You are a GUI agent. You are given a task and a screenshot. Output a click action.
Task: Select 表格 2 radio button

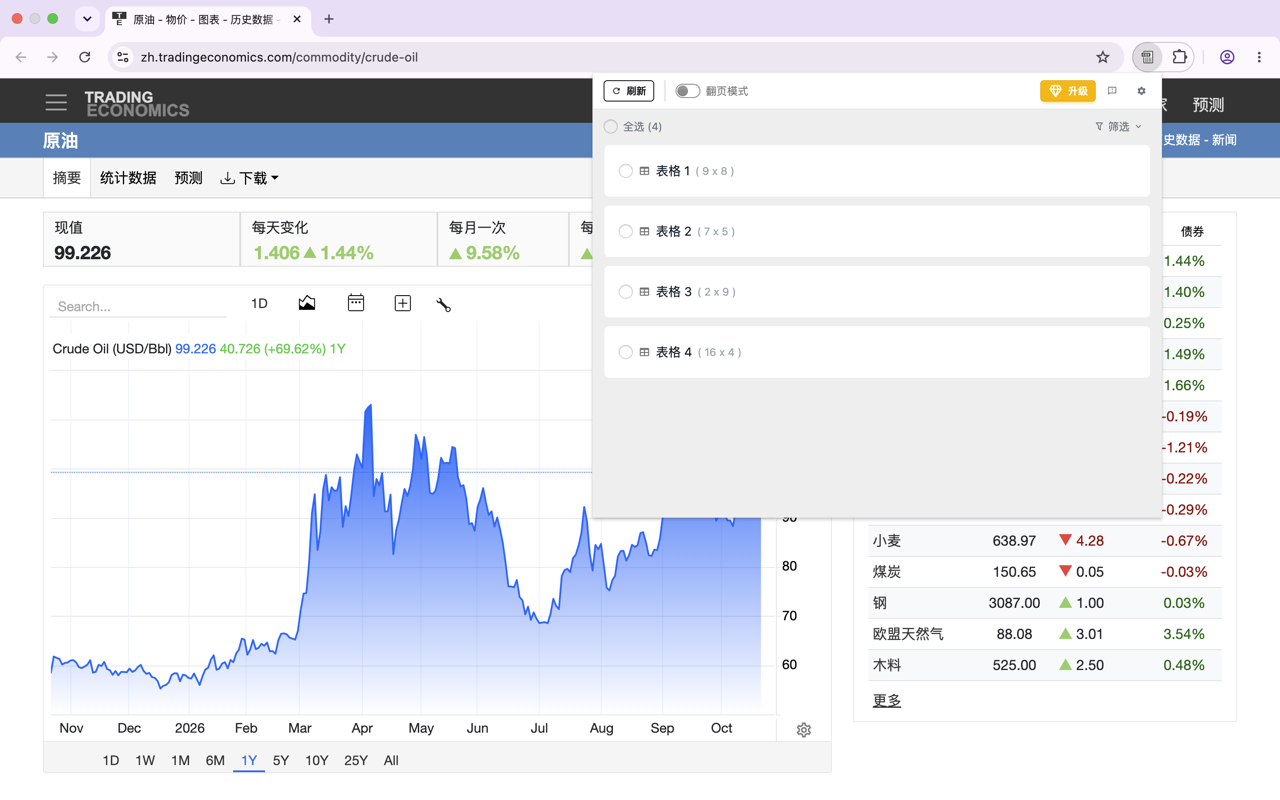[626, 231]
